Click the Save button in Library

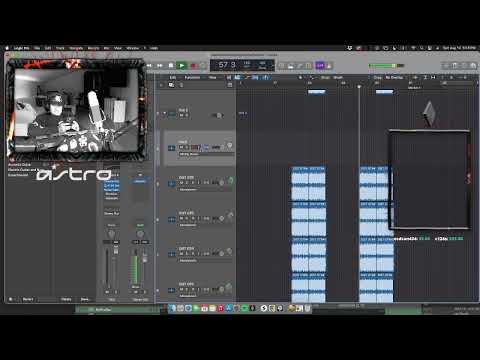point(85,299)
